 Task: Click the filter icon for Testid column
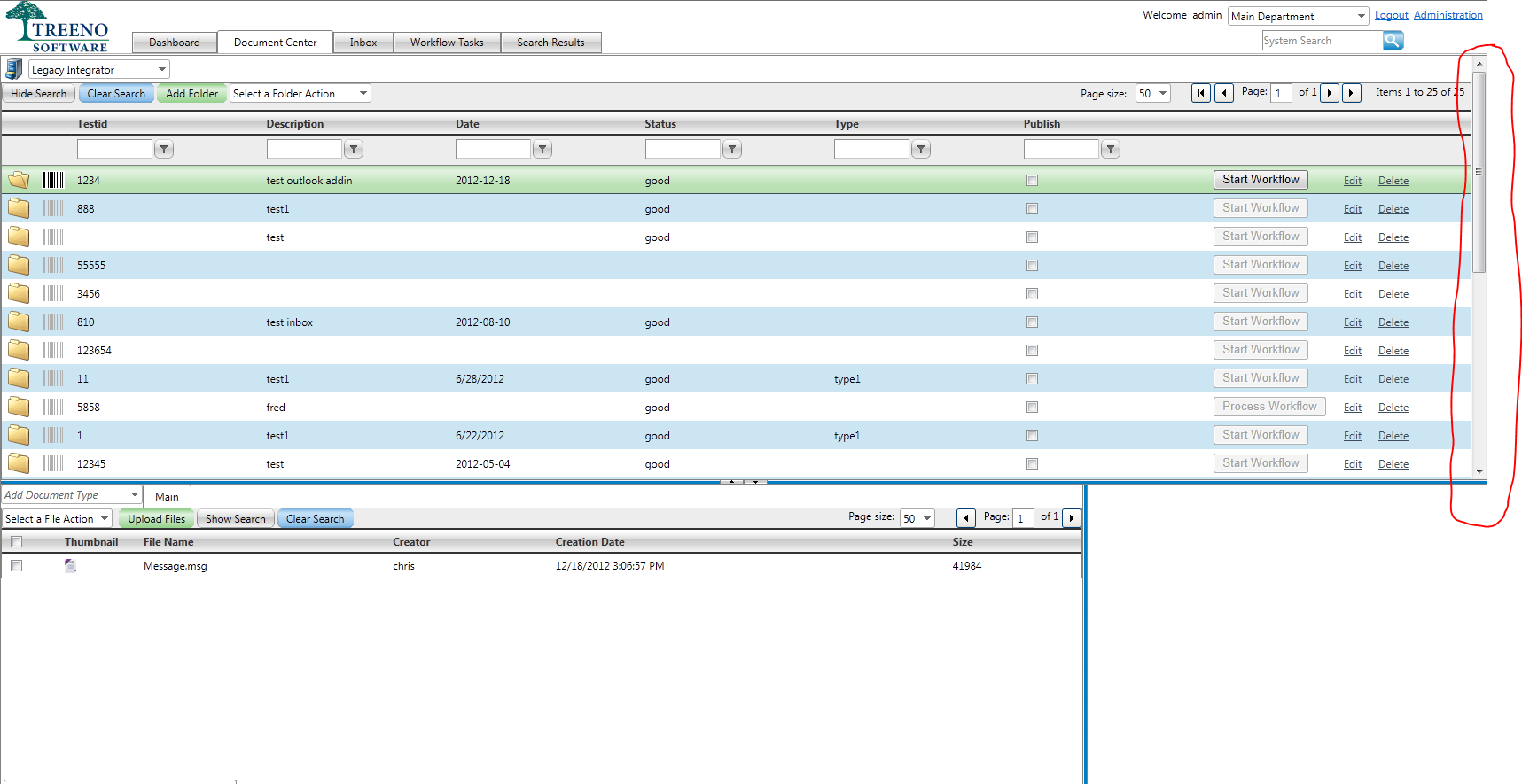164,150
